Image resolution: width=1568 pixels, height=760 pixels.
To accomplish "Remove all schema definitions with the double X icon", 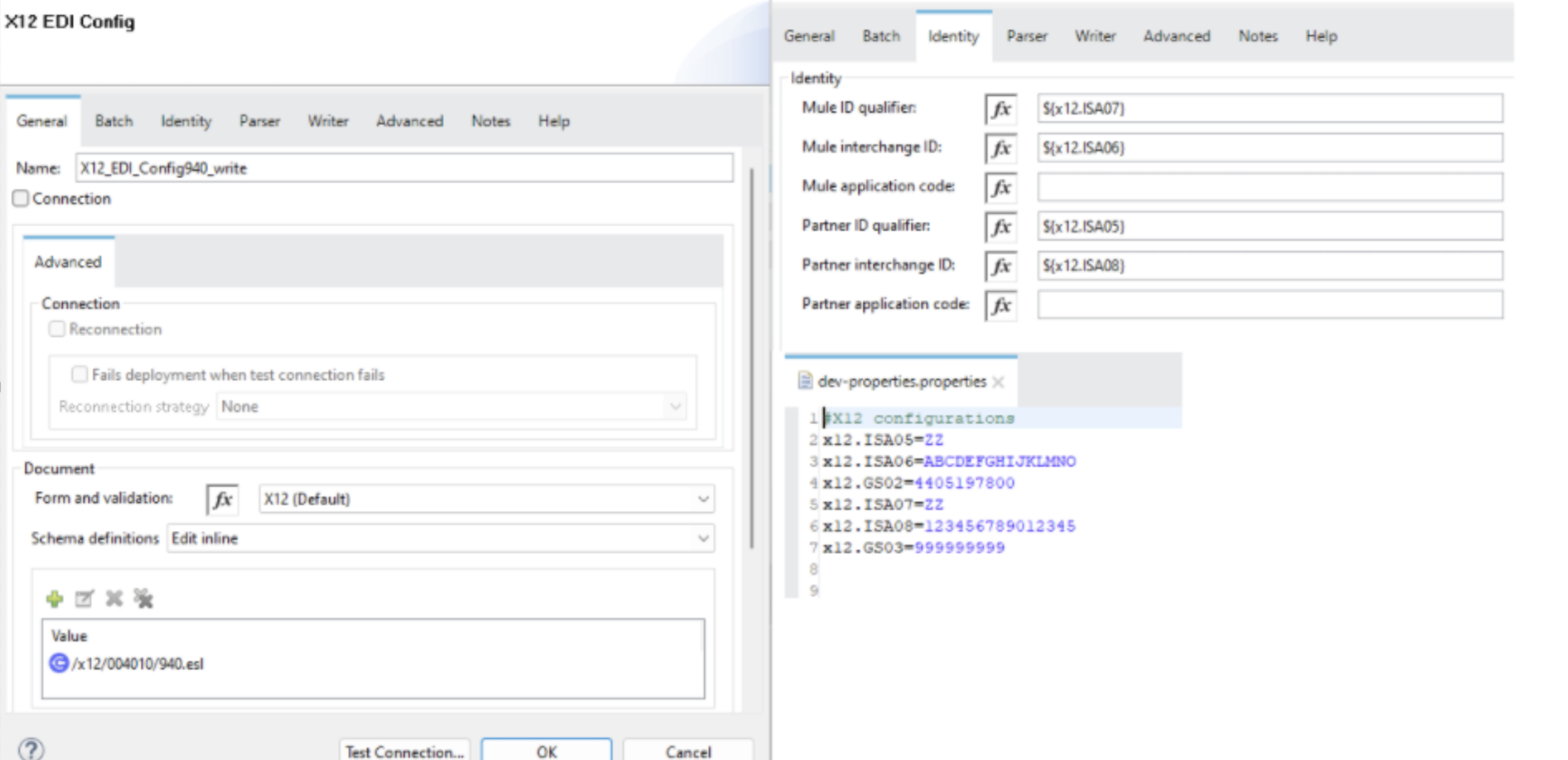I will pyautogui.click(x=143, y=599).
